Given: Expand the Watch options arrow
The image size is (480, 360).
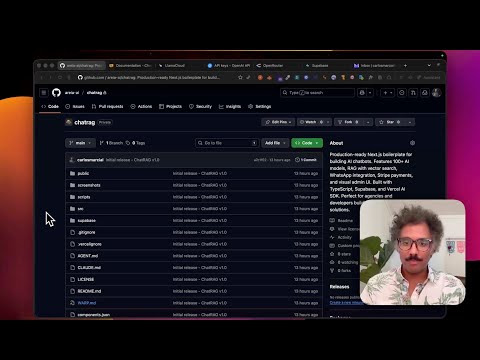Looking at the screenshot, I should click(328, 122).
